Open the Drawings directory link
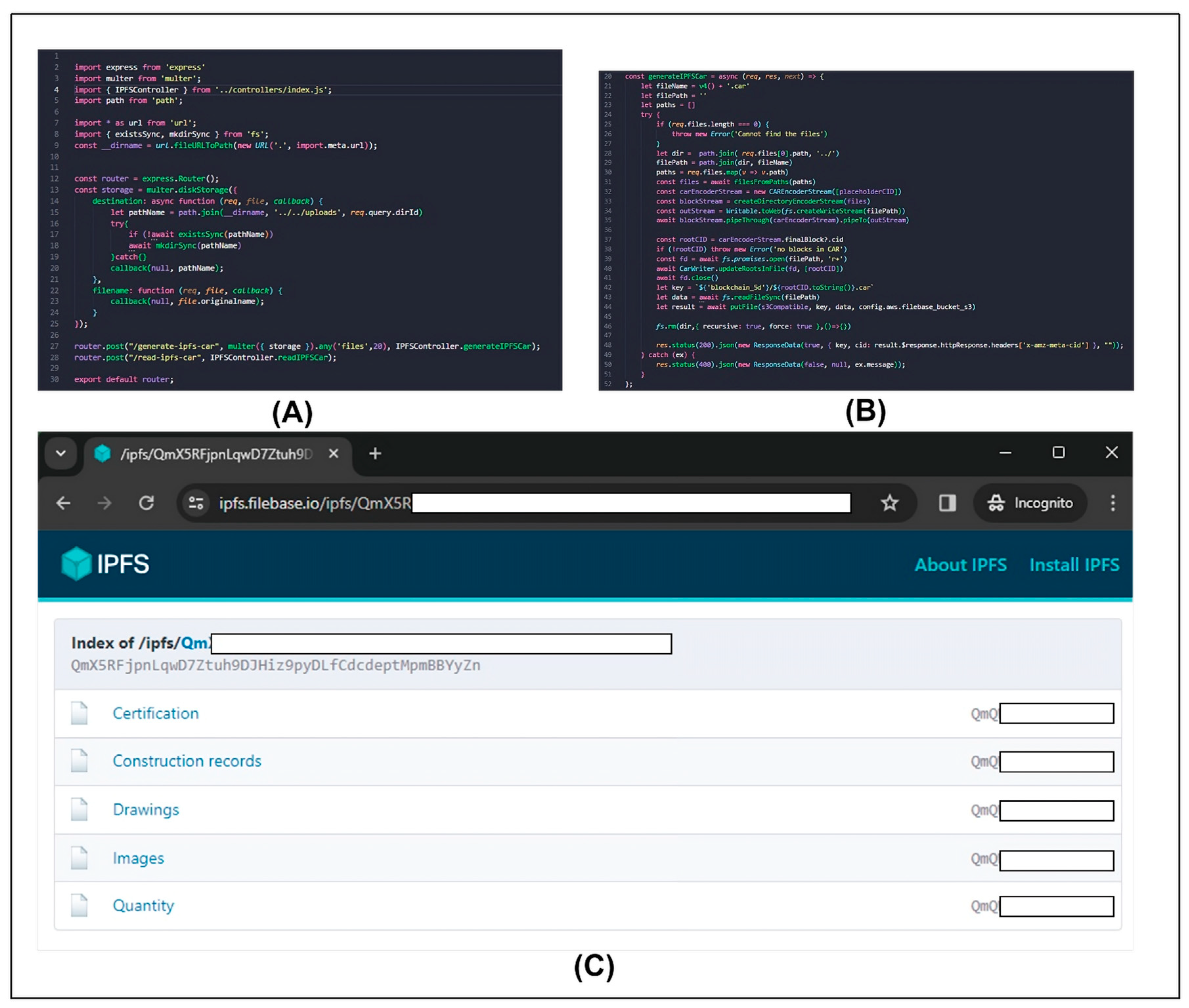Viewport: 1189px width, 1008px height. pos(146,810)
